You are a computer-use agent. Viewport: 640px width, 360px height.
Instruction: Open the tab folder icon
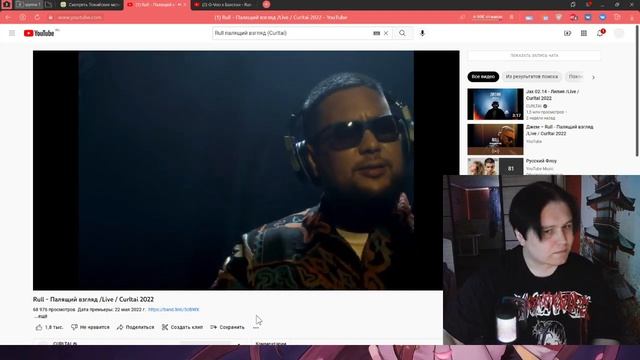(x=49, y=4)
